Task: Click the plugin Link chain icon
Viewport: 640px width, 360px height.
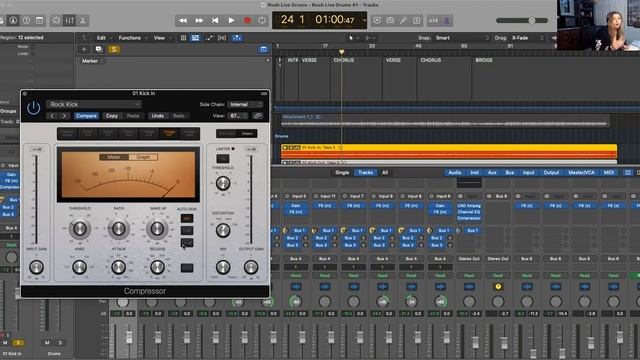Action: click(258, 116)
